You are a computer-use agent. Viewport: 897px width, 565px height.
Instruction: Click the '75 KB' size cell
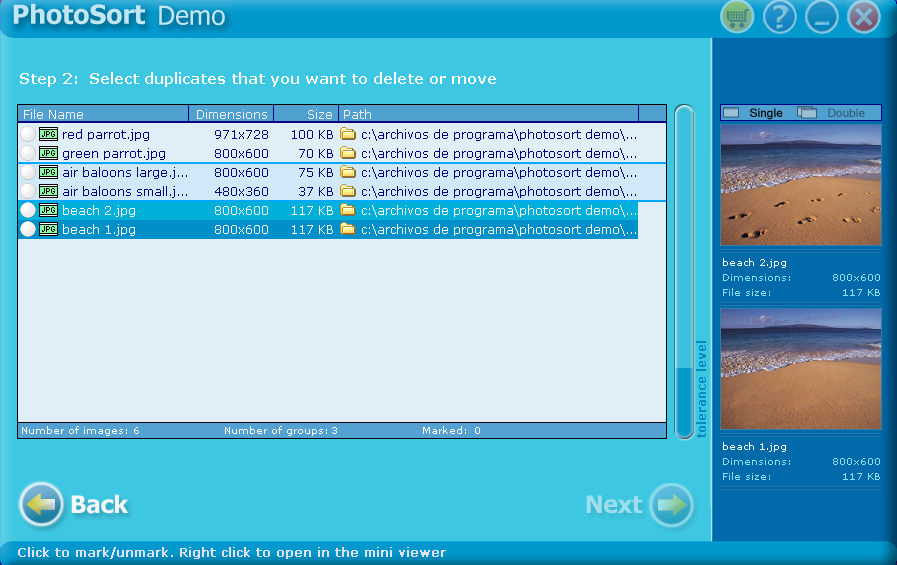click(316, 172)
